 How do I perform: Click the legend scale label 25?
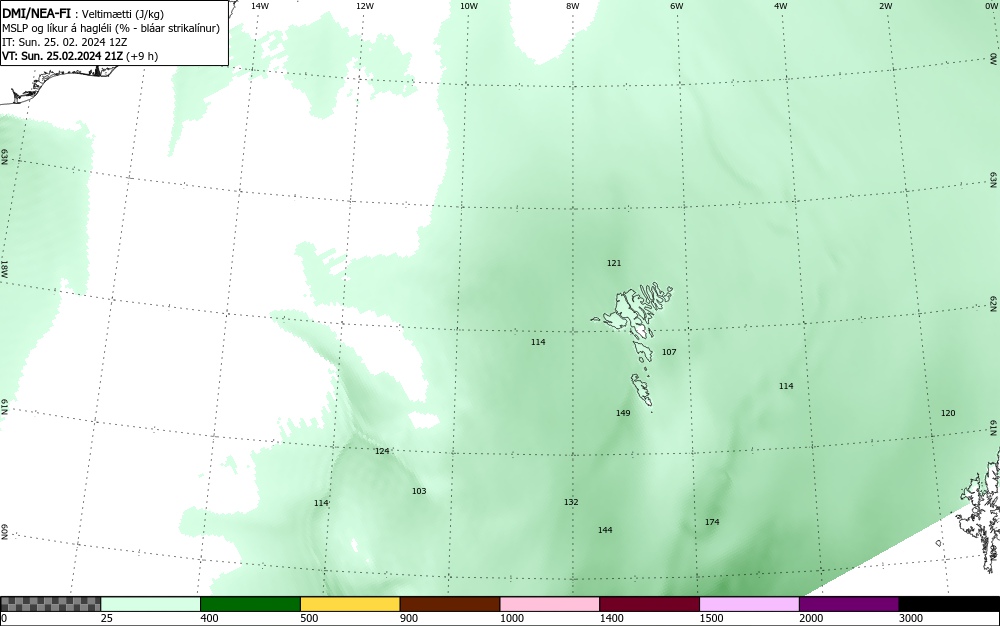[107, 618]
